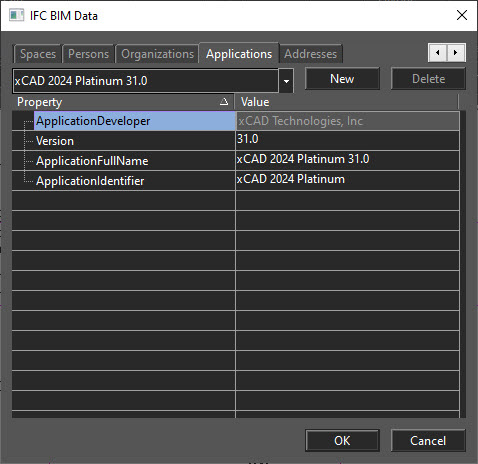Click the xCAD Technologies, Inc value cell
Viewport: 478px width, 464px height.
[x=348, y=121]
